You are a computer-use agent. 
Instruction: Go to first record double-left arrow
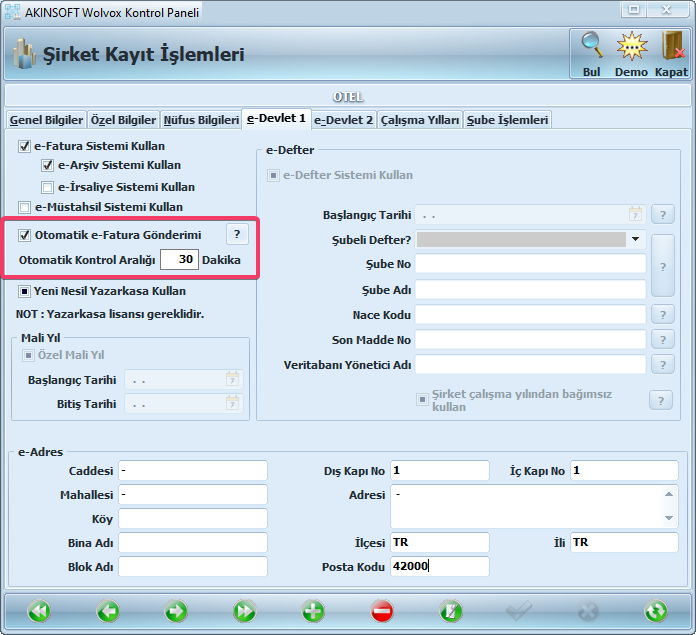39,611
